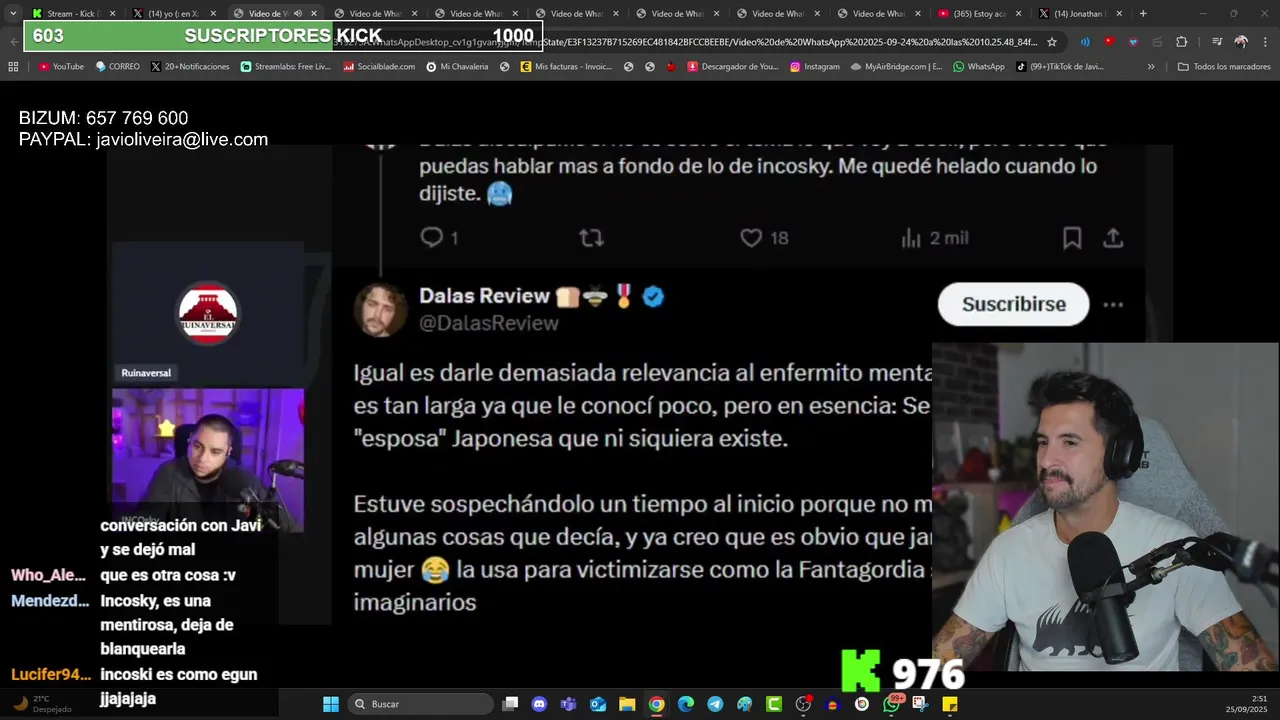Open Outlook from the taskbar
Screen dimensions: 1280x720
(x=598, y=704)
